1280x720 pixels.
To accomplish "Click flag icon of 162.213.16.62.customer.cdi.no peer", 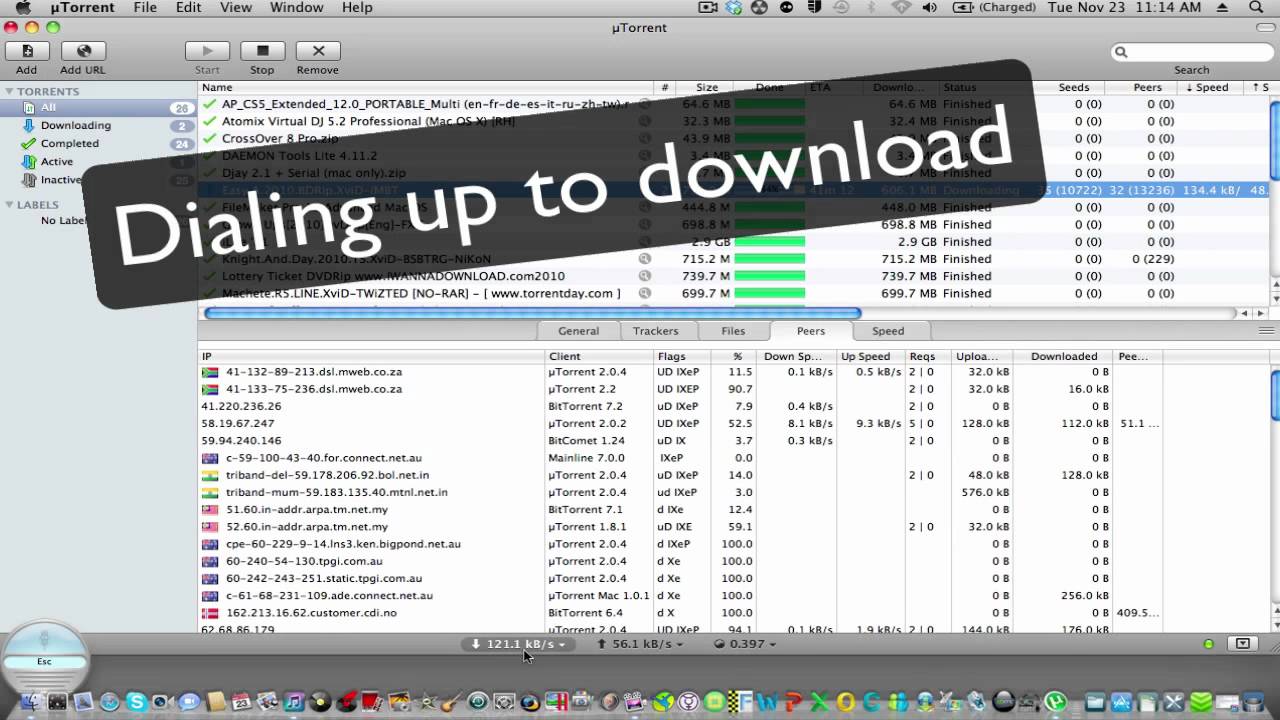I will [210, 613].
